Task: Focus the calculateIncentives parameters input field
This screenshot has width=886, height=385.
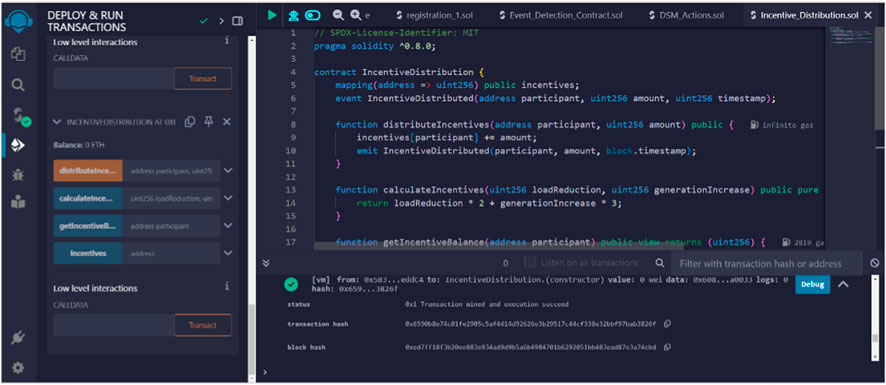Action: tap(172, 198)
